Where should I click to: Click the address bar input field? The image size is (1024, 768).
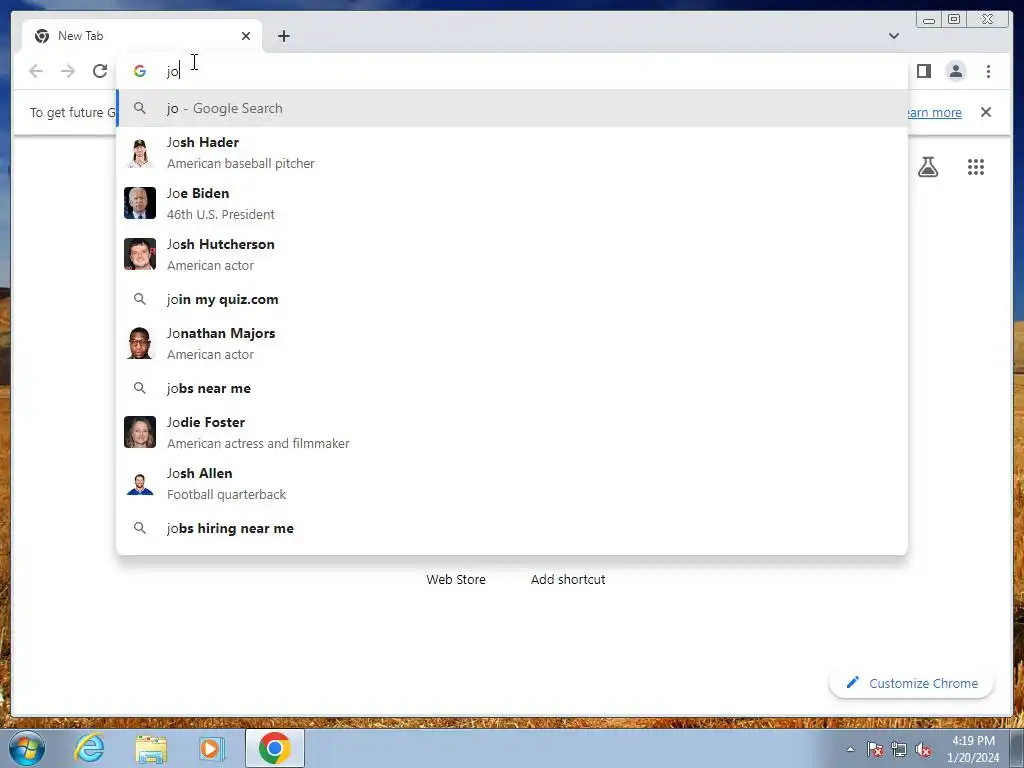[512, 71]
